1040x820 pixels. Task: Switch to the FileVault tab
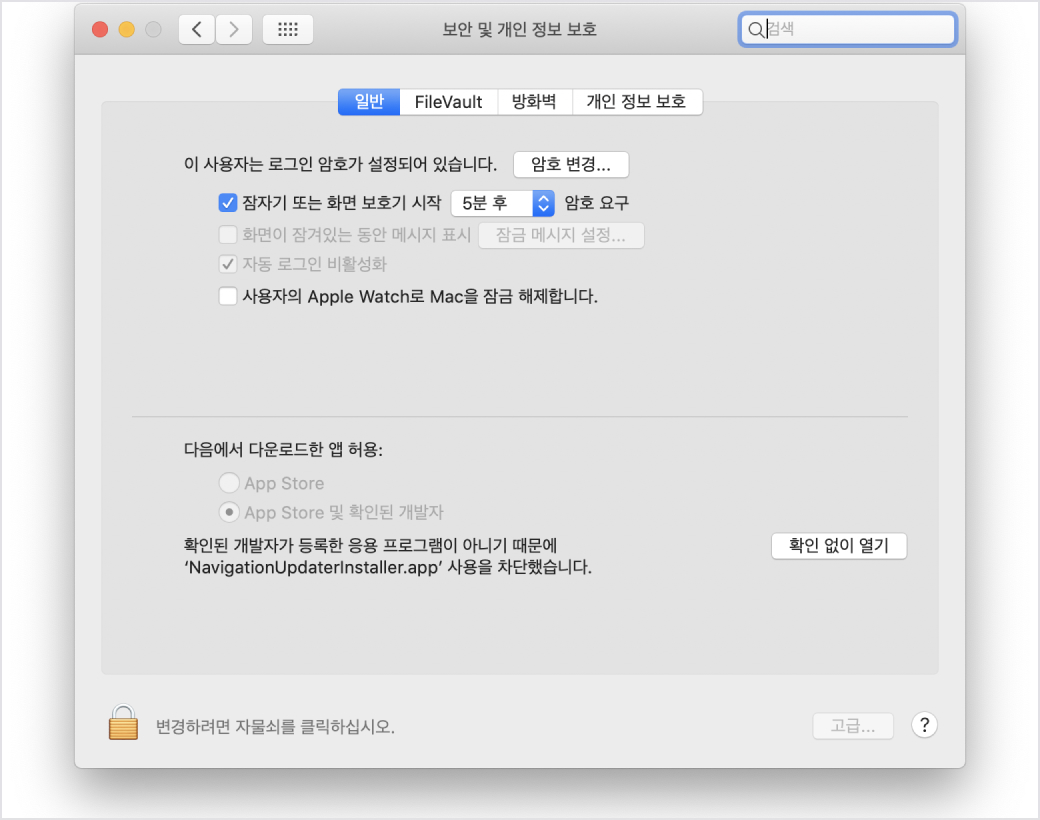click(448, 102)
